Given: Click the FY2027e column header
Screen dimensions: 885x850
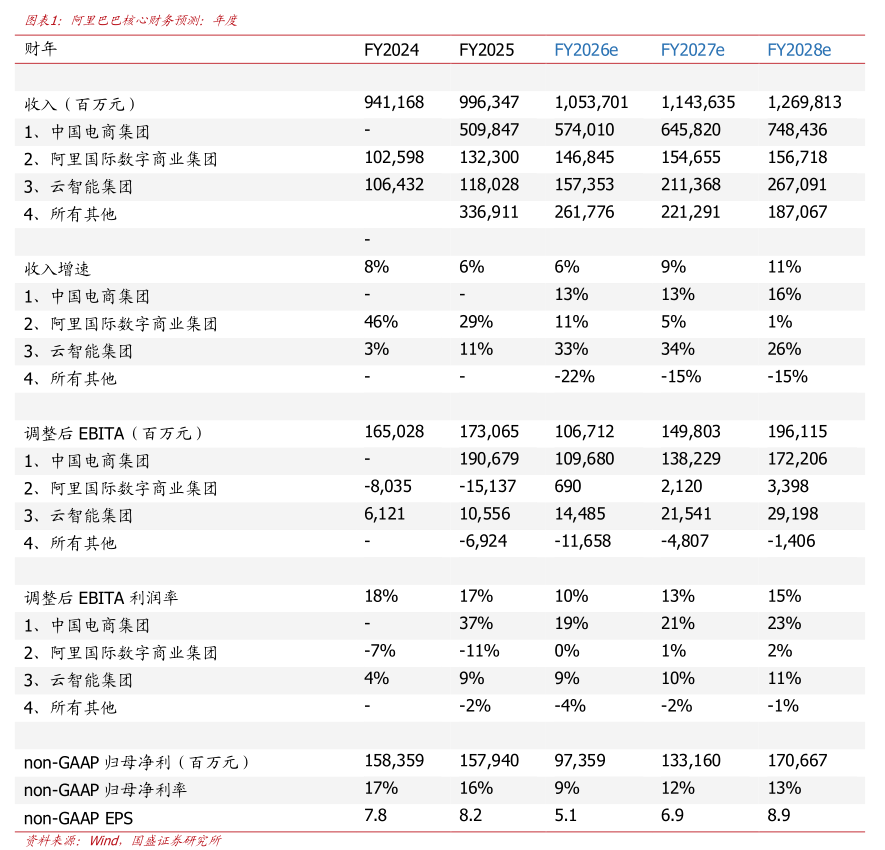Looking at the screenshot, I should pos(692,50).
